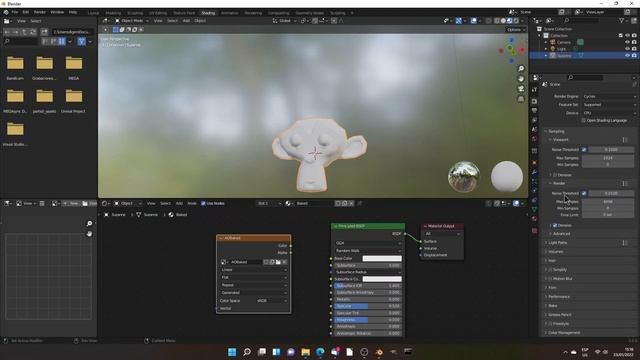Collapse the Collection tree in outliner

[x=540, y=36]
